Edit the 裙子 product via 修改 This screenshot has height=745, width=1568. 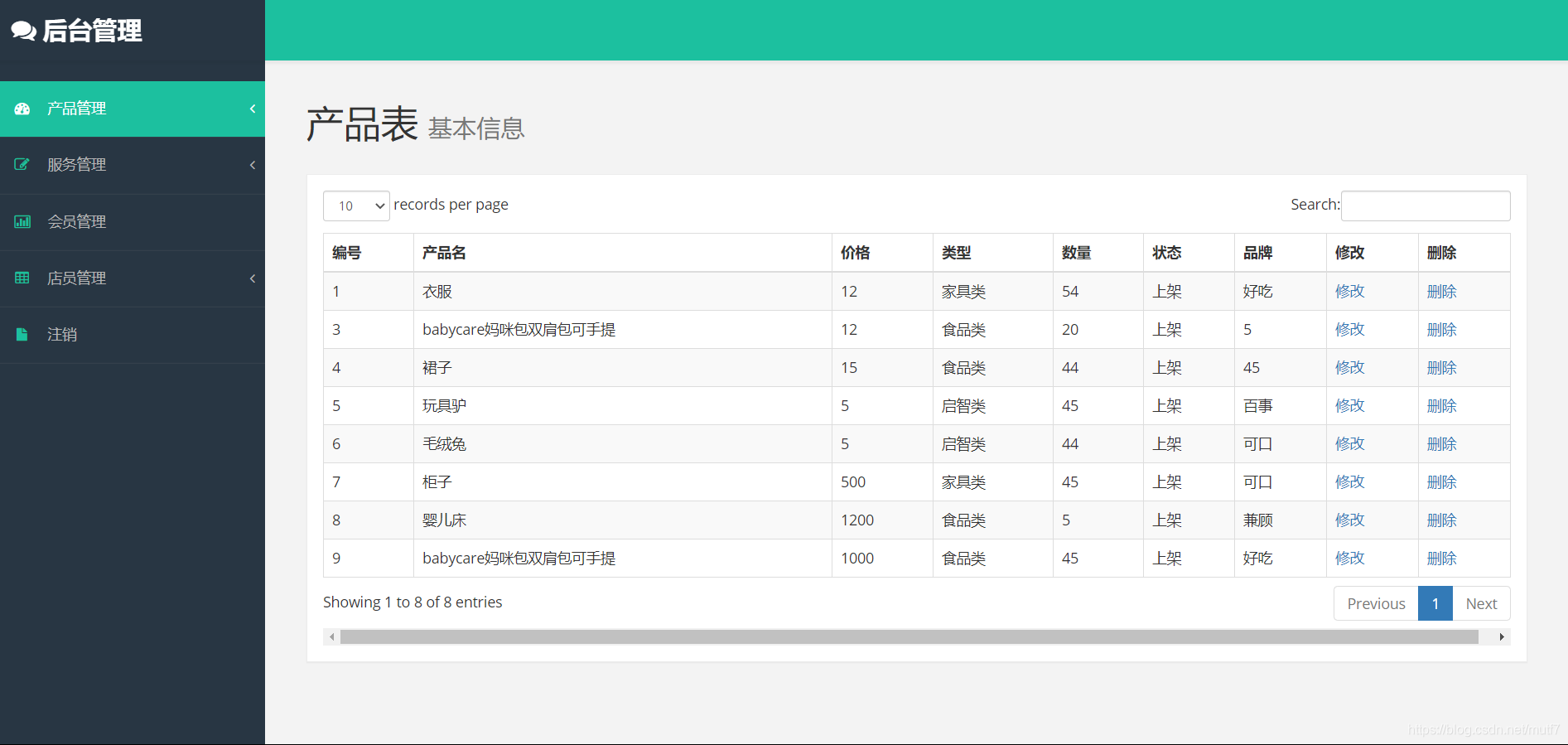coord(1349,368)
